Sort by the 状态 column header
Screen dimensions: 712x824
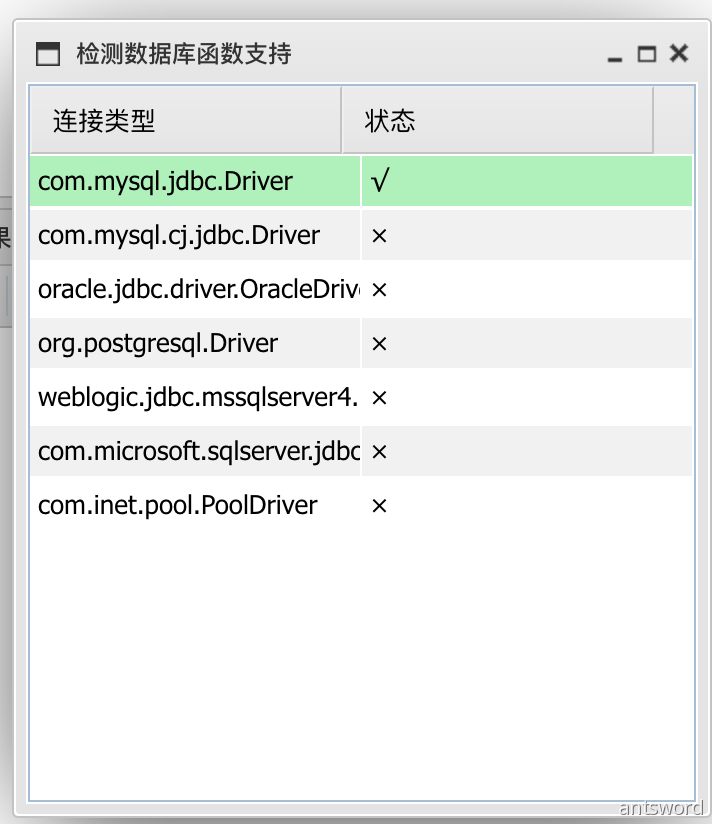(x=497, y=121)
